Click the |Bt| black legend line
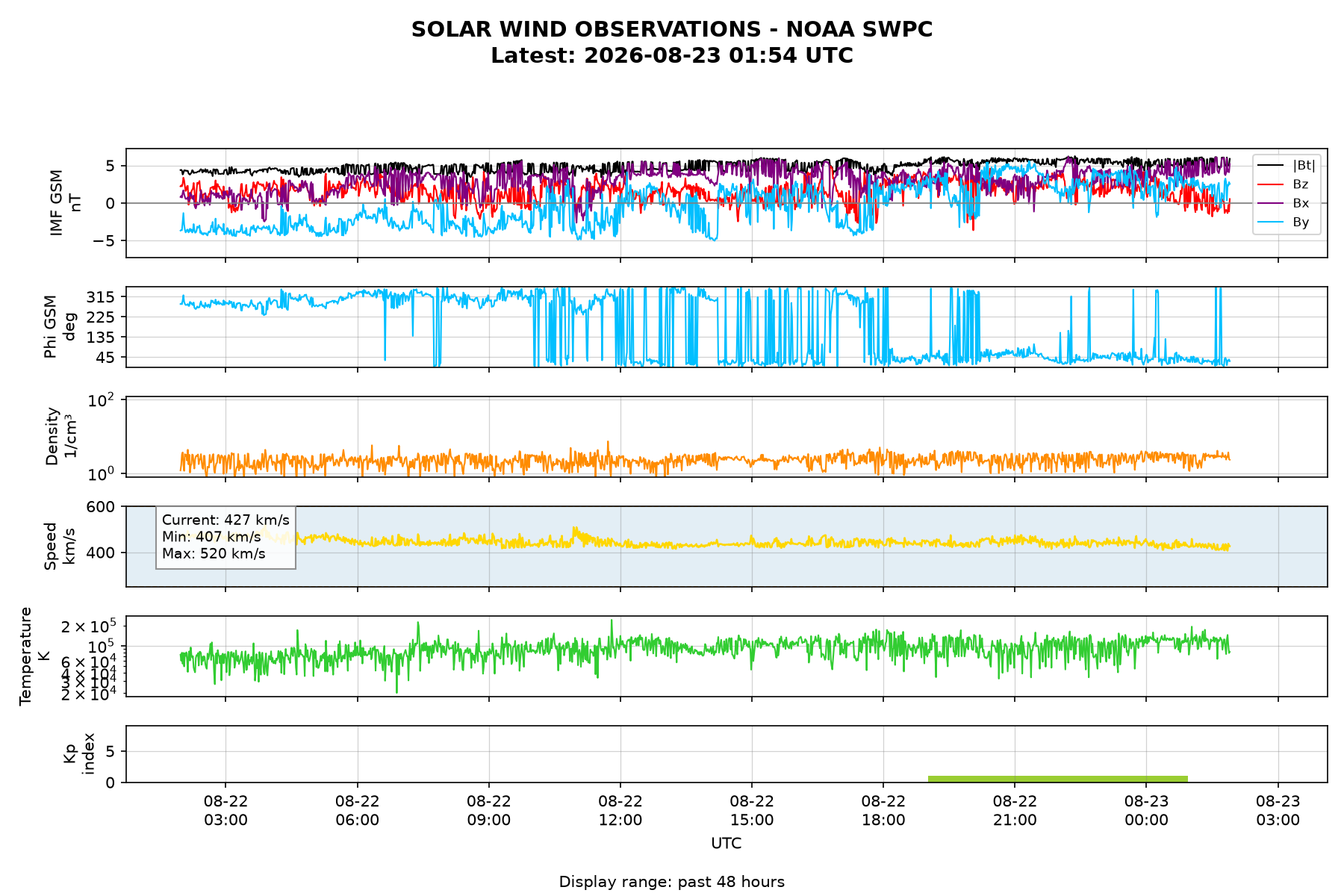This screenshot has width=1344, height=896. pos(1271,165)
